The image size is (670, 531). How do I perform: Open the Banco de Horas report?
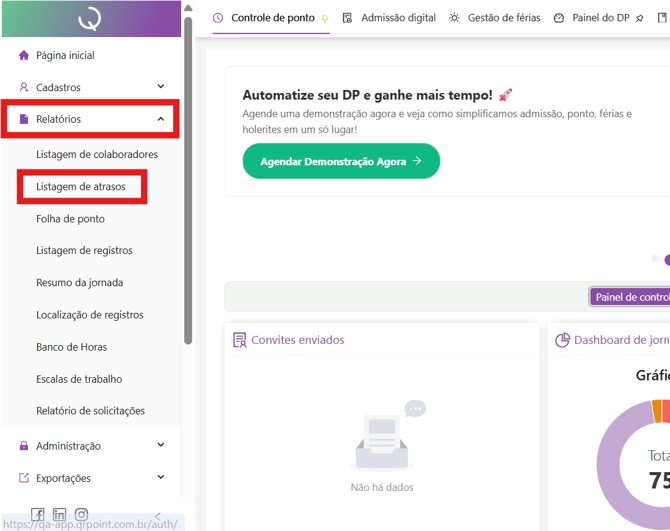[71, 347]
